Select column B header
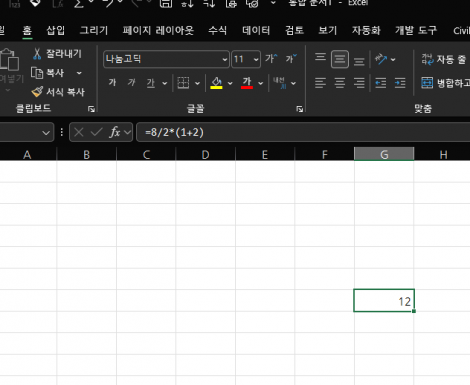The image size is (470, 385). [87, 154]
